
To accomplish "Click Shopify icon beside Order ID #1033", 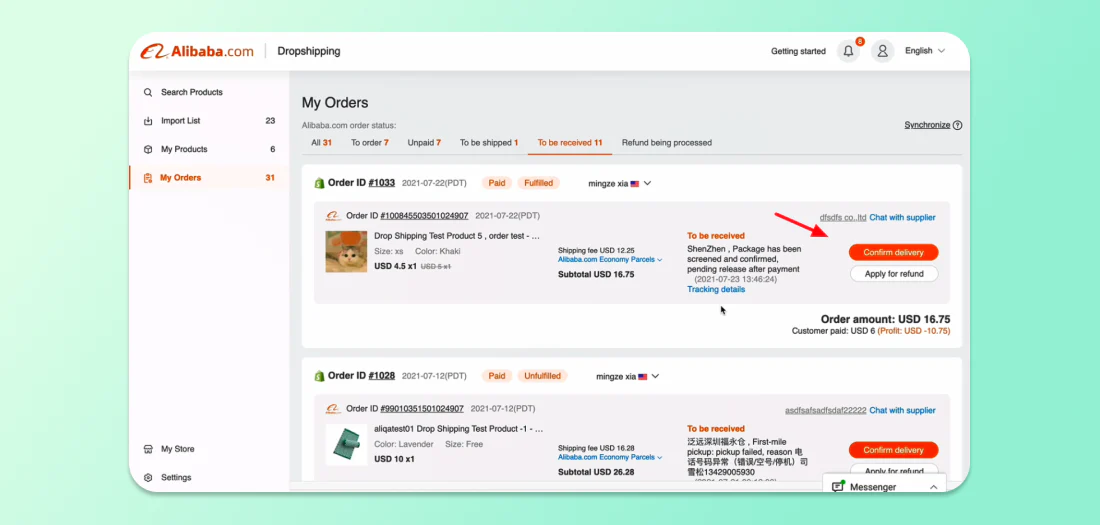I will coord(319,183).
